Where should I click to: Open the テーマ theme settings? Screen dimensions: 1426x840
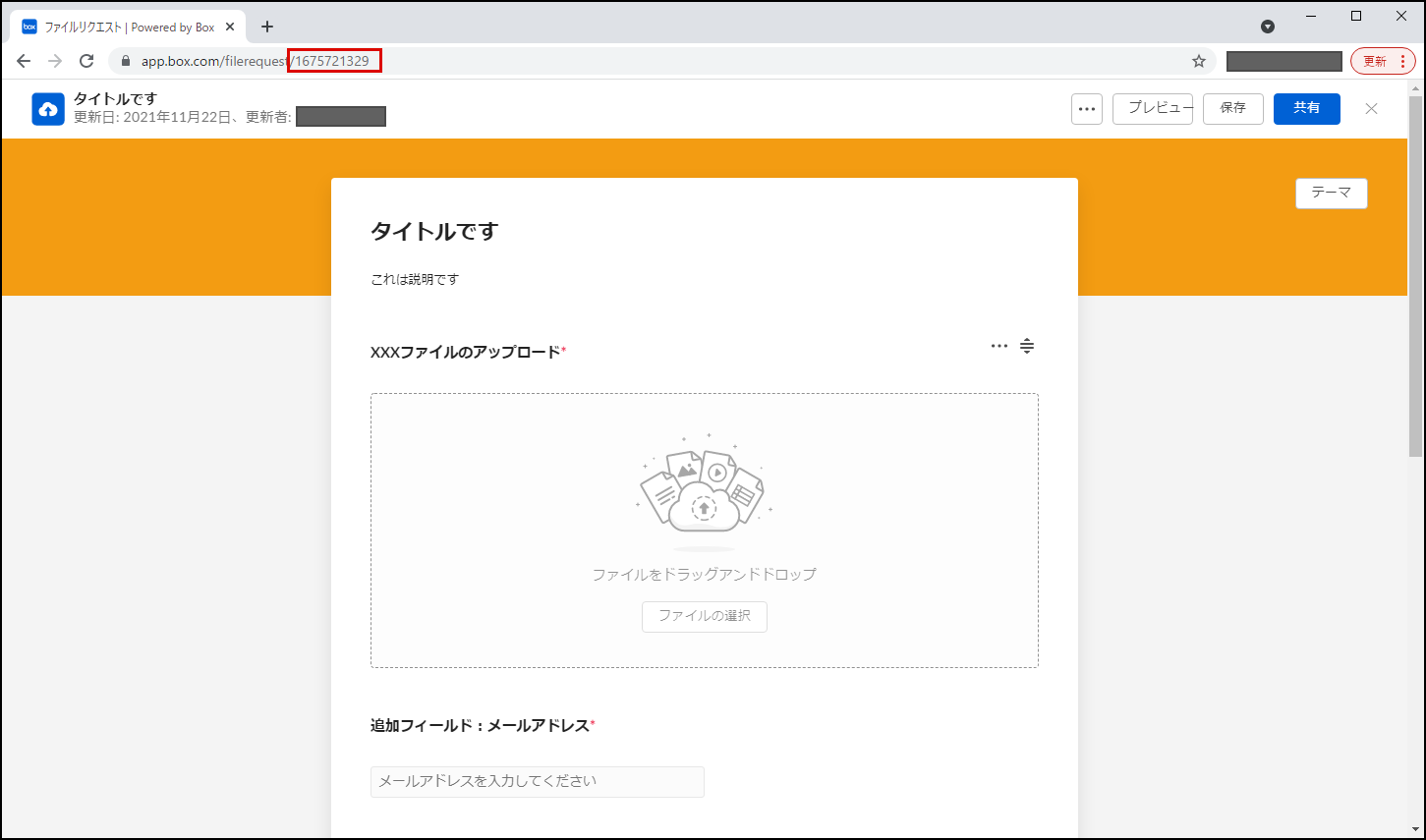1332,194
